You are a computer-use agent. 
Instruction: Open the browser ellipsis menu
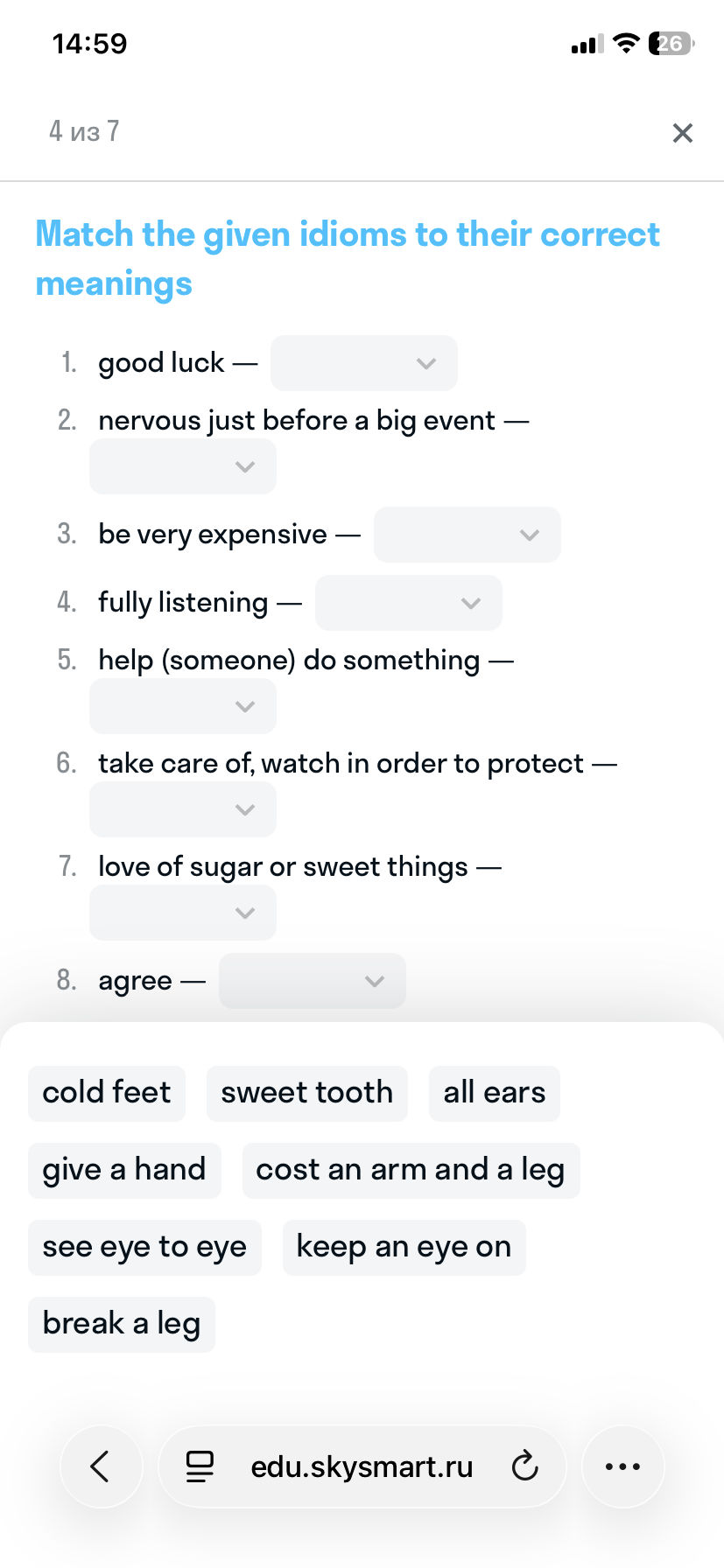622,1466
